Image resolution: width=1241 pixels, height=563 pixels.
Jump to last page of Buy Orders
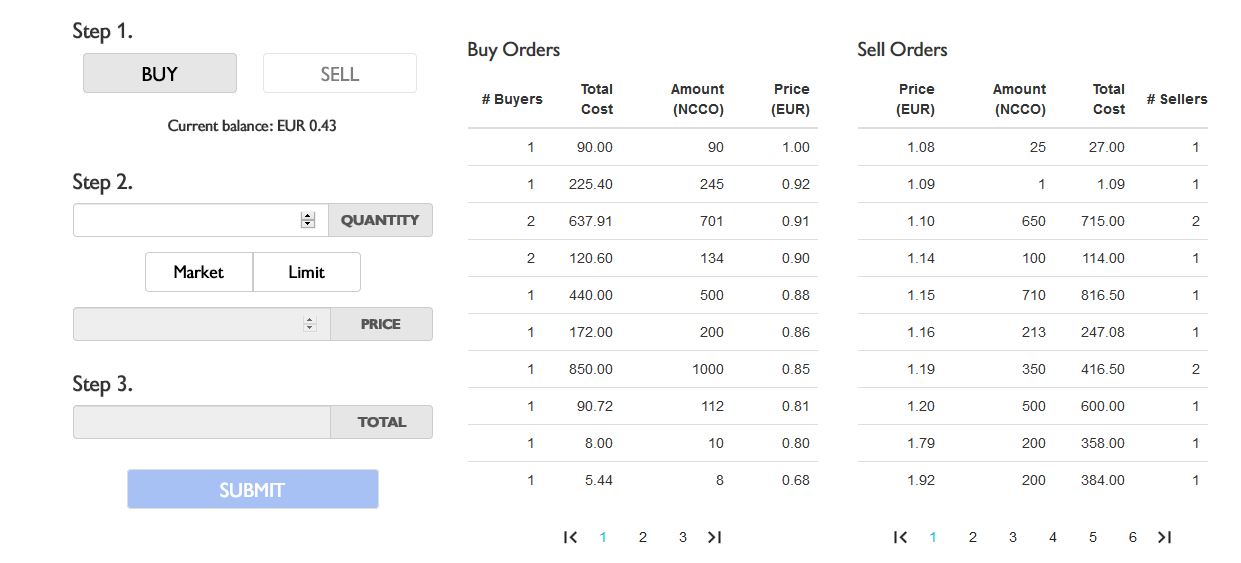[714, 537]
